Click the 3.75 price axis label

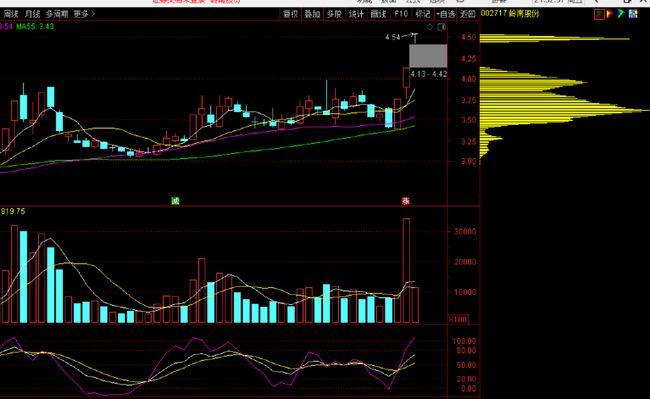(x=468, y=100)
